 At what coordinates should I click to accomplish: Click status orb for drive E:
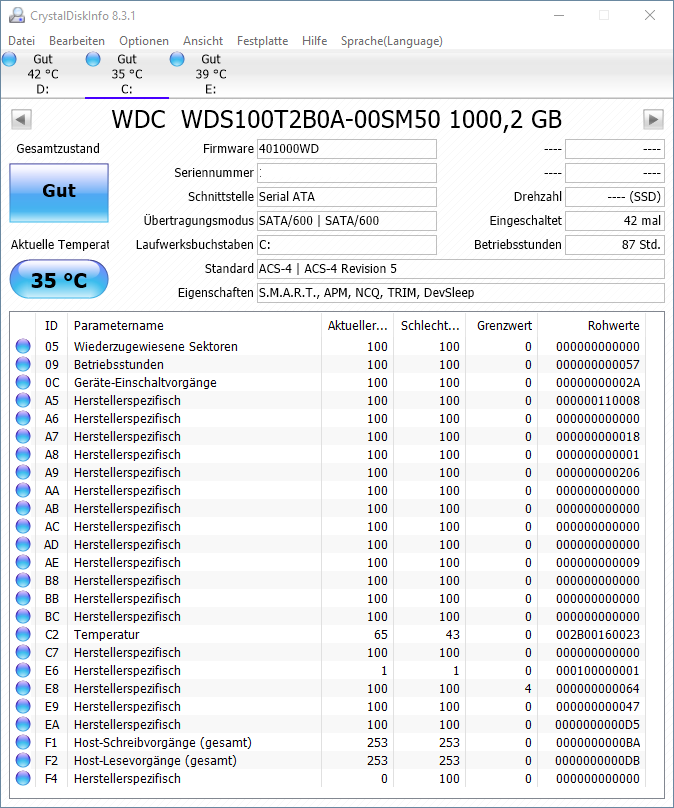(x=177, y=59)
